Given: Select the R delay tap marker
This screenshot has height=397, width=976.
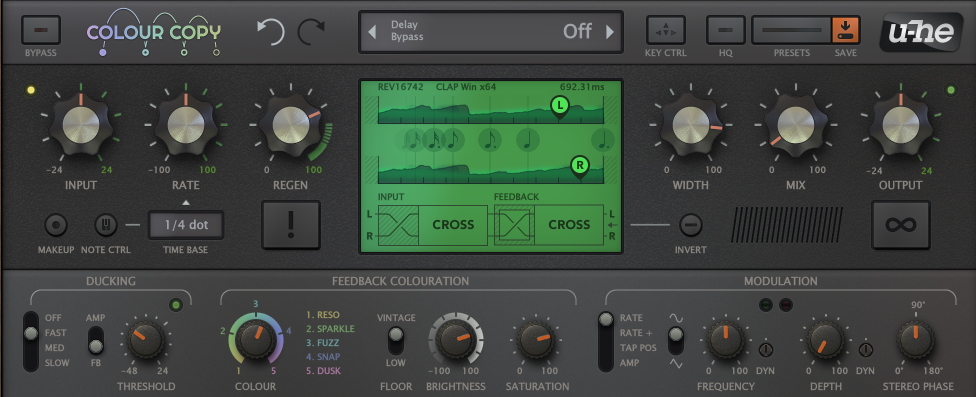Looking at the screenshot, I should coord(580,167).
